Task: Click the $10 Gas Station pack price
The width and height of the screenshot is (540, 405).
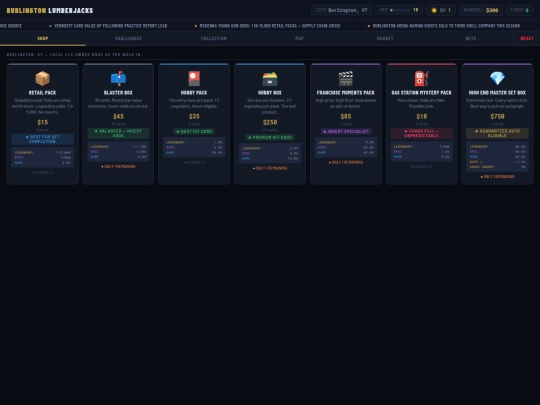Action: pyautogui.click(x=421, y=116)
